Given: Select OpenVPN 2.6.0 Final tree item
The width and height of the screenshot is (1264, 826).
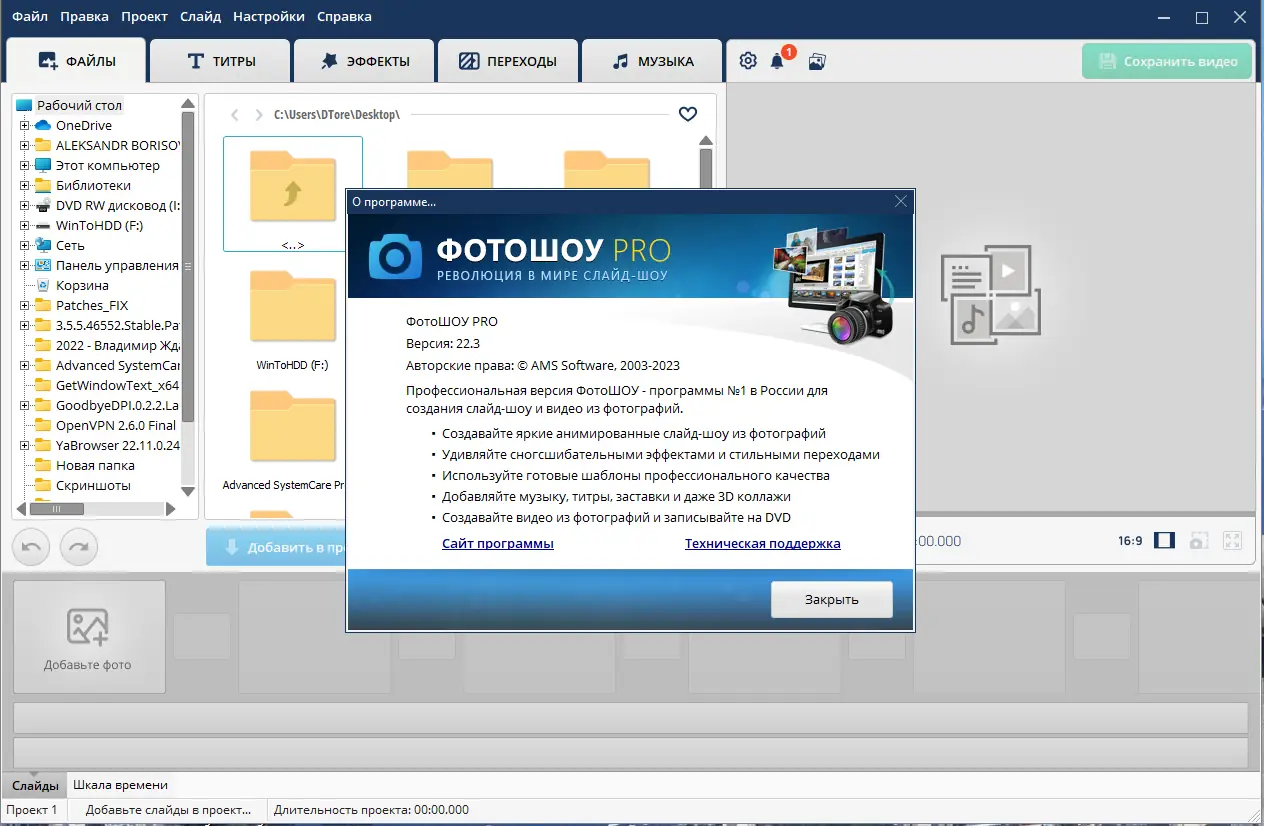Looking at the screenshot, I should 116,426.
